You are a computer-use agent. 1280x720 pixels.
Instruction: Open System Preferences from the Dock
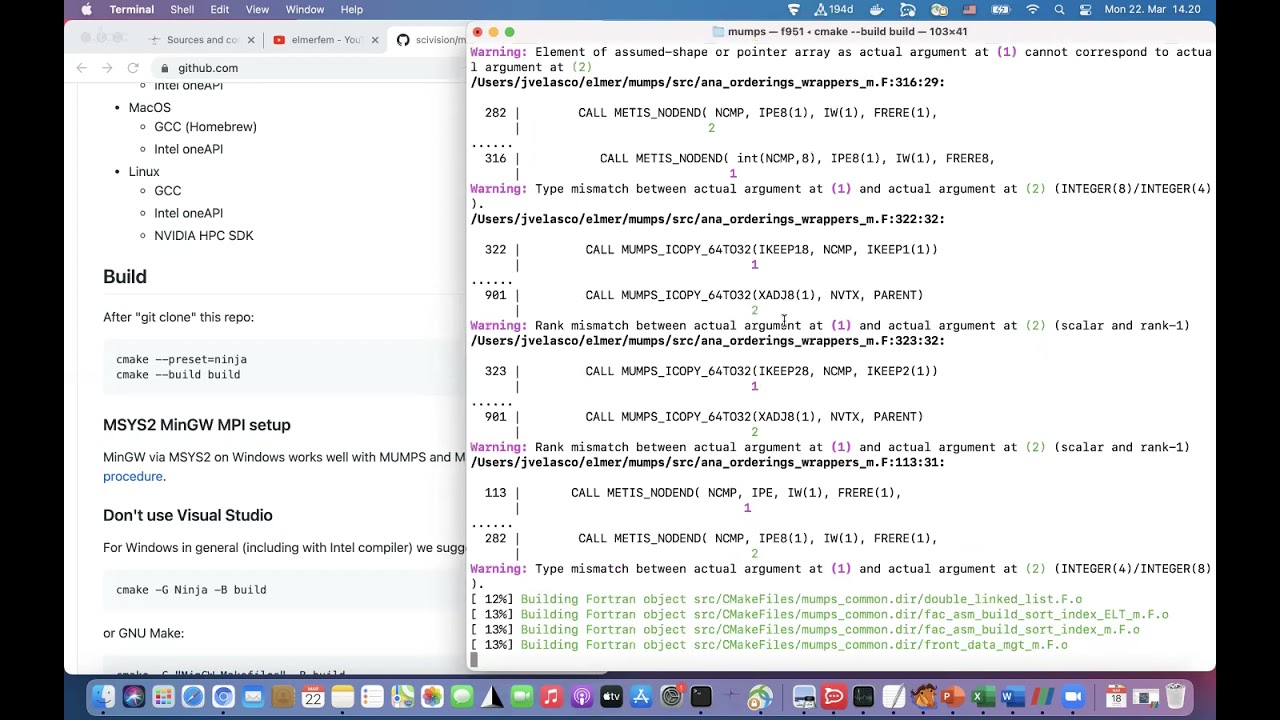[671, 697]
